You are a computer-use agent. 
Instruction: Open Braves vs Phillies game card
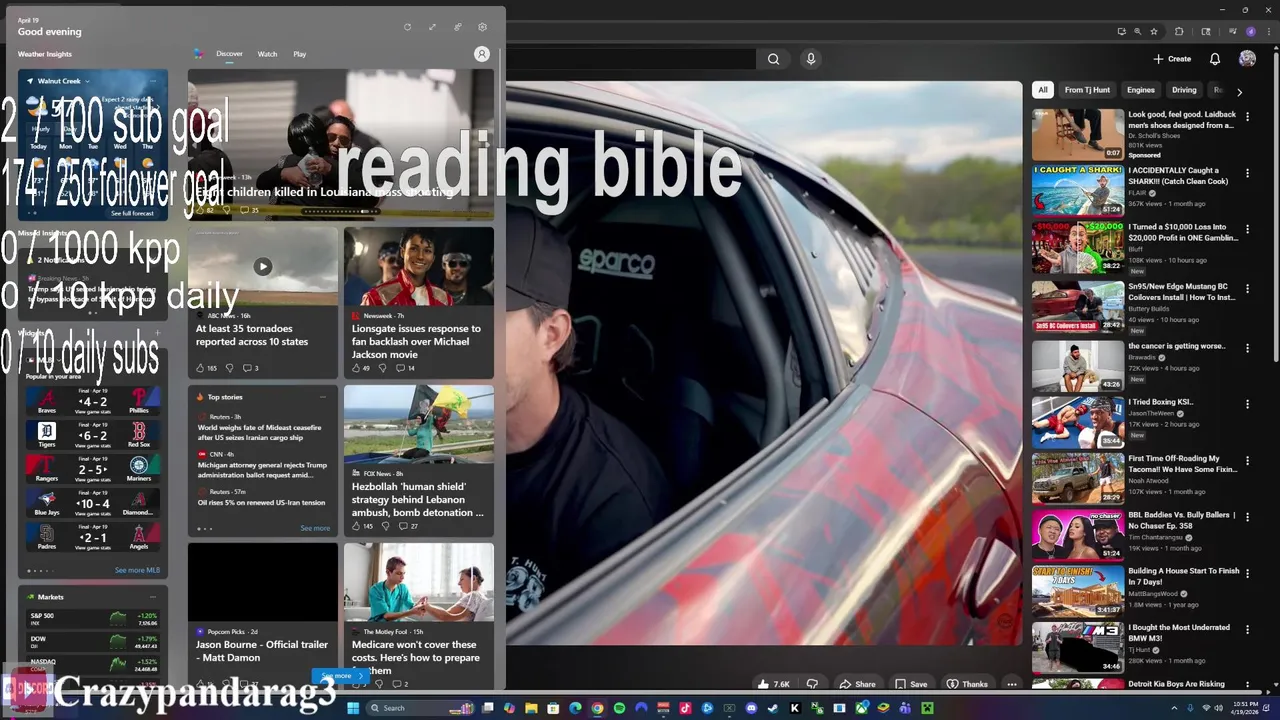click(93, 402)
